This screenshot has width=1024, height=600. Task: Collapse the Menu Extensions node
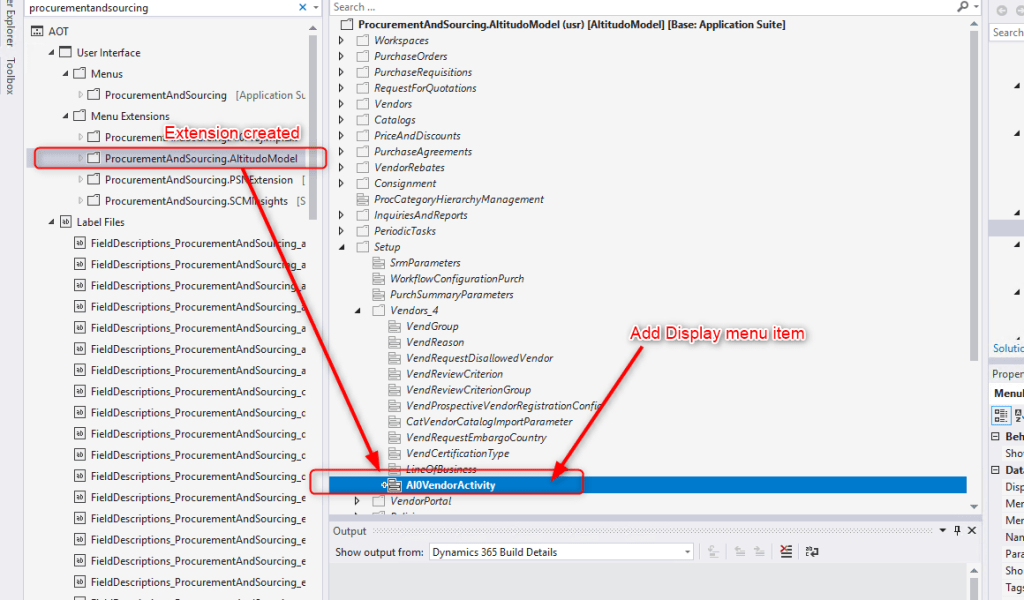(x=65, y=116)
